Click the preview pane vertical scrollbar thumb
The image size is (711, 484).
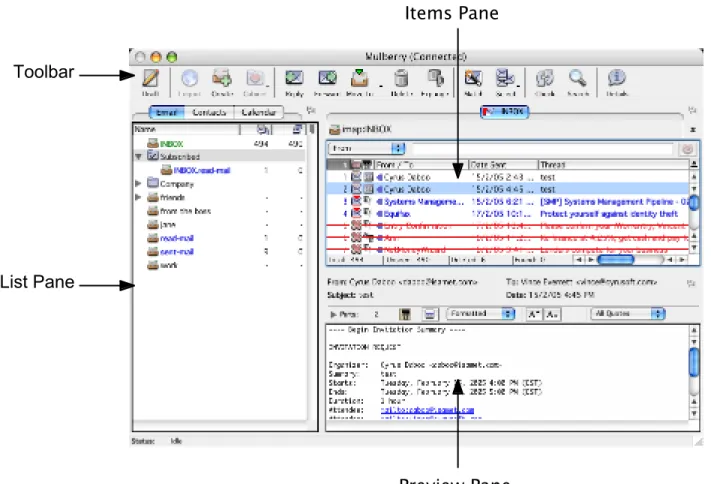click(x=694, y=362)
